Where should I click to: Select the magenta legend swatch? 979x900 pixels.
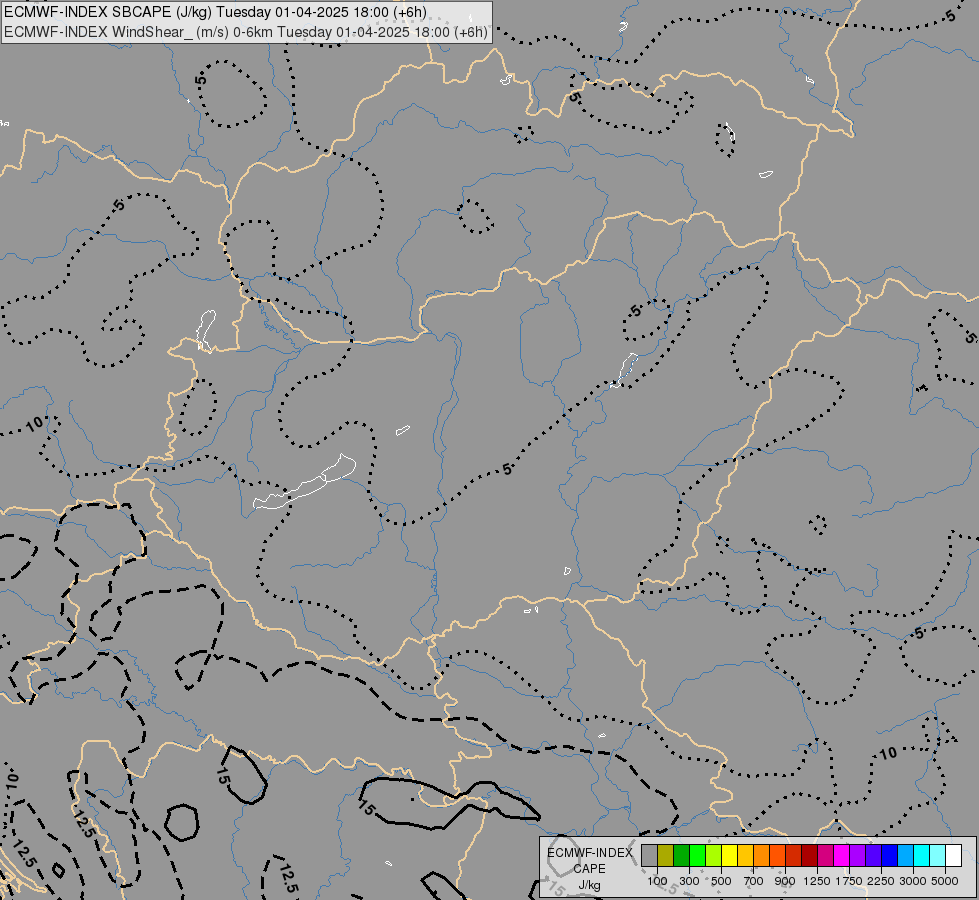click(x=842, y=856)
